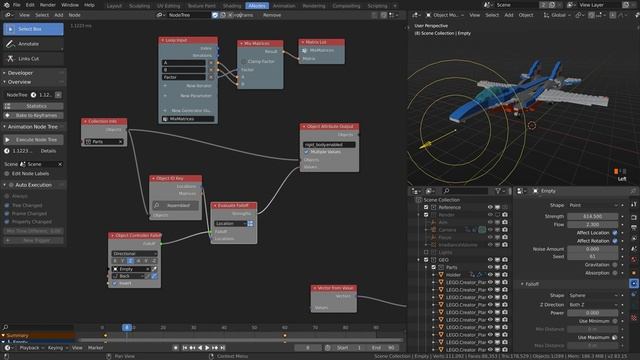
Task: Click the Holder mesh object icon
Action: tap(441, 275)
